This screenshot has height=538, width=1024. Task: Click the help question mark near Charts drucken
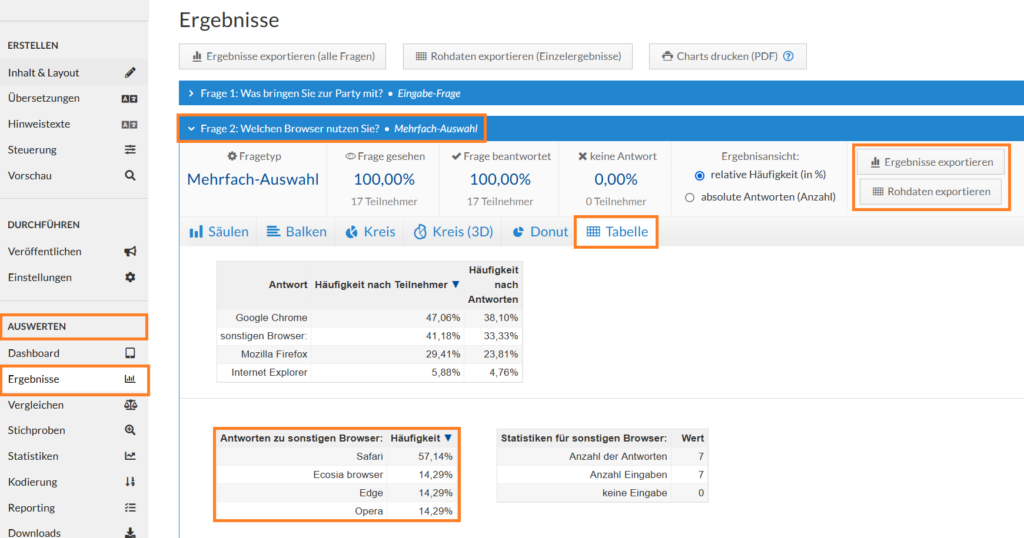[788, 56]
